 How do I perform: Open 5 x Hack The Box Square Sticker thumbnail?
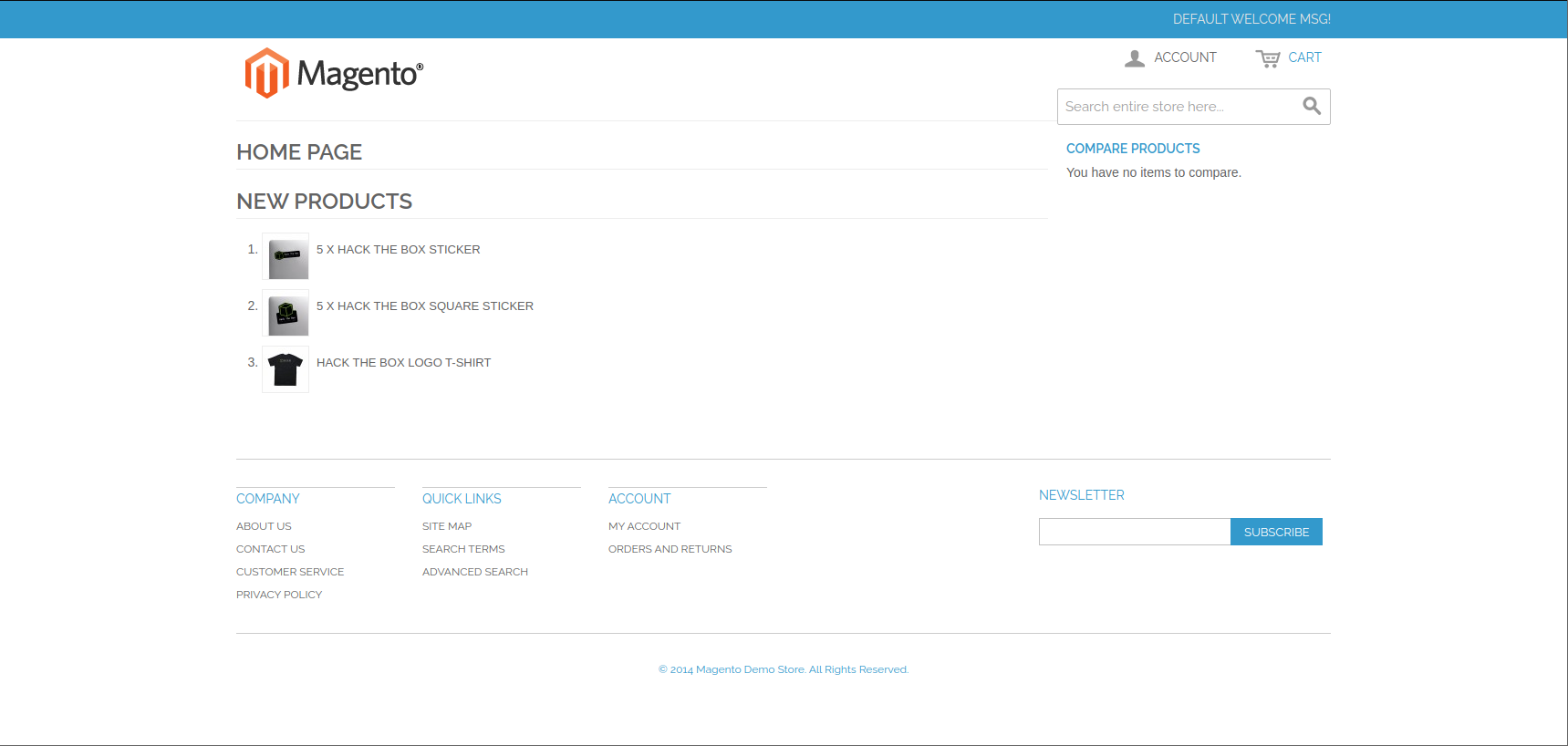(286, 313)
